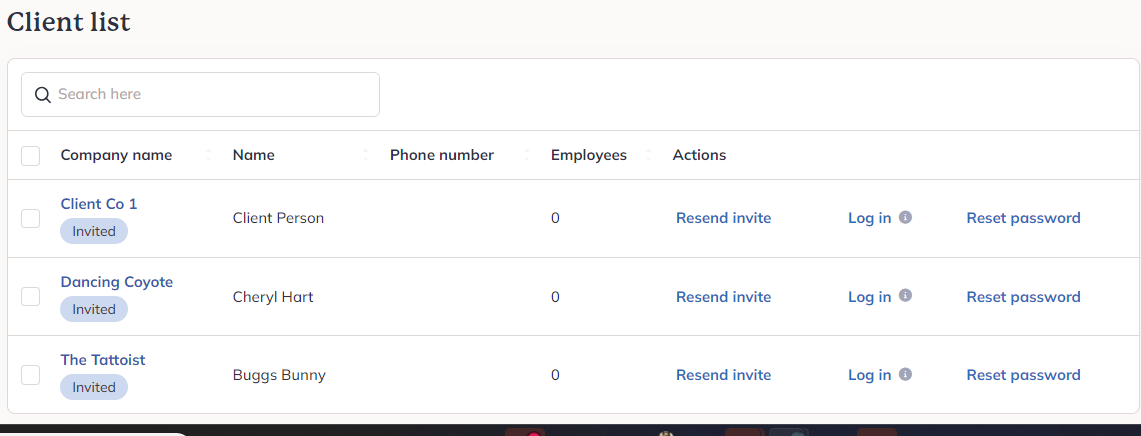Sort by Name column arrows

pyautogui.click(x=365, y=155)
